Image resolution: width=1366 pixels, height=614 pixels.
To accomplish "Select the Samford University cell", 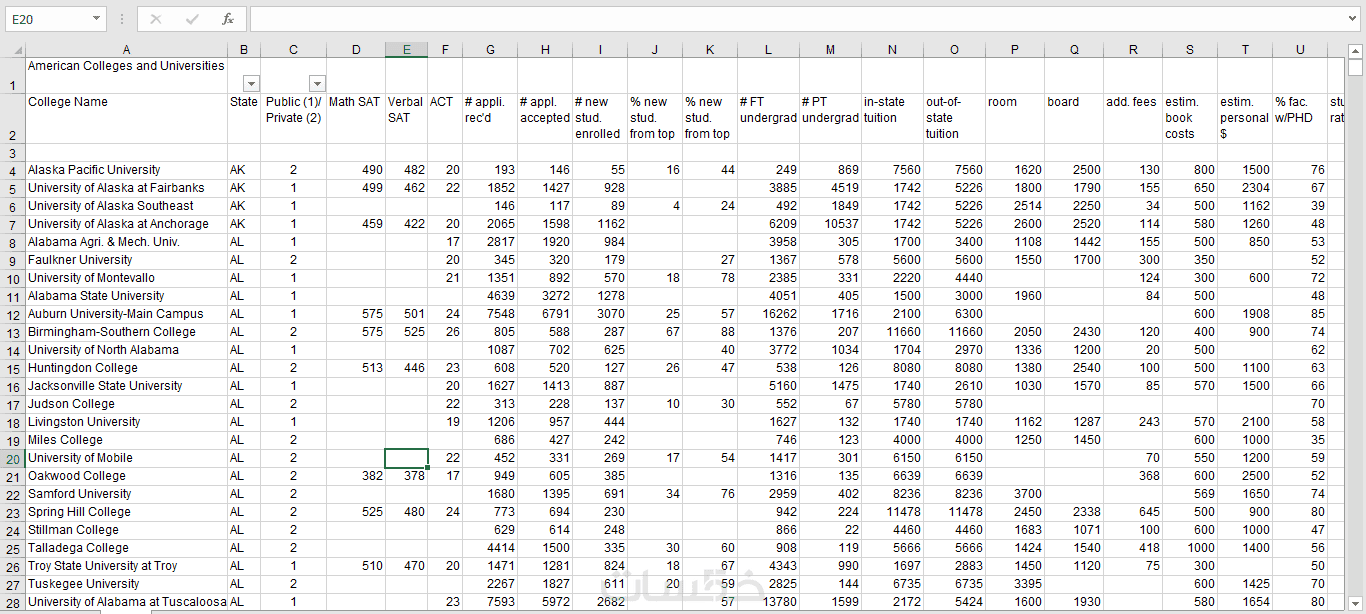I will [126, 494].
